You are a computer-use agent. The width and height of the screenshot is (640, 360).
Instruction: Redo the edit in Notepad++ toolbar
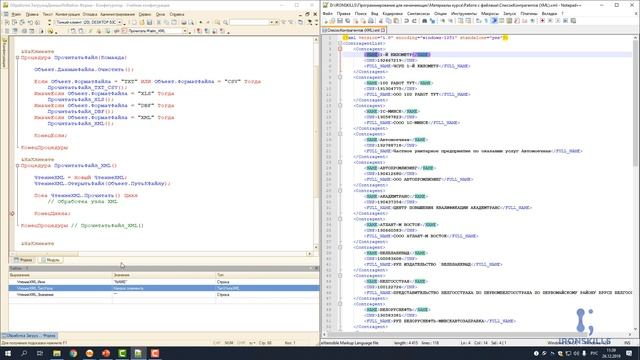tap(414, 21)
